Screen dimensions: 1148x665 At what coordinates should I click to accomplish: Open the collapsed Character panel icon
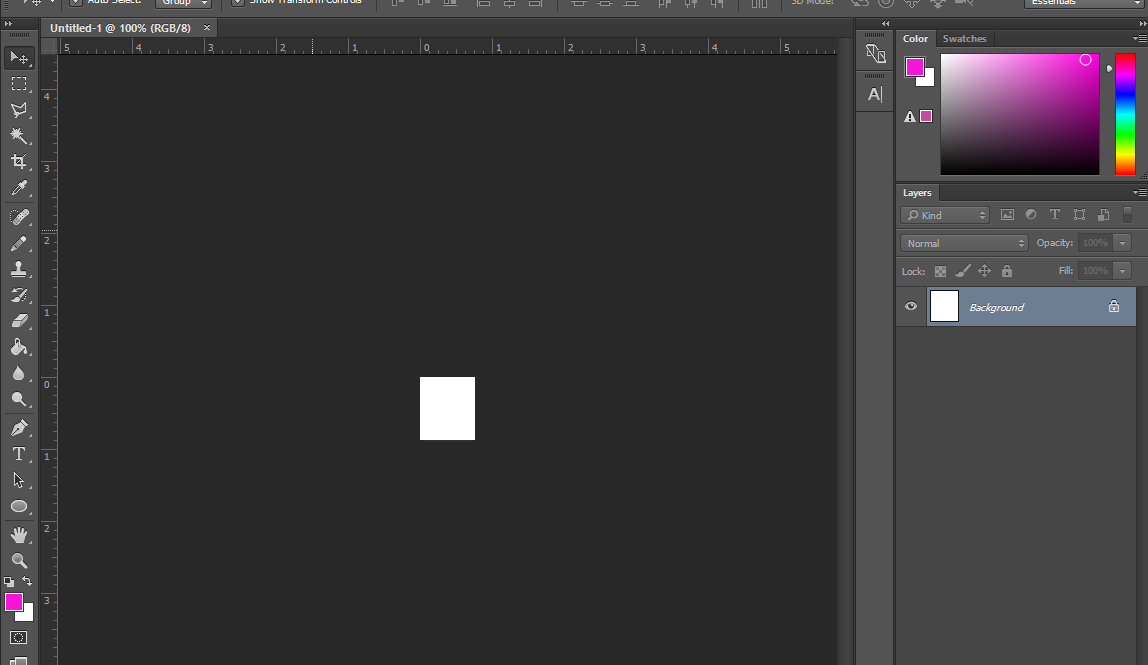875,94
